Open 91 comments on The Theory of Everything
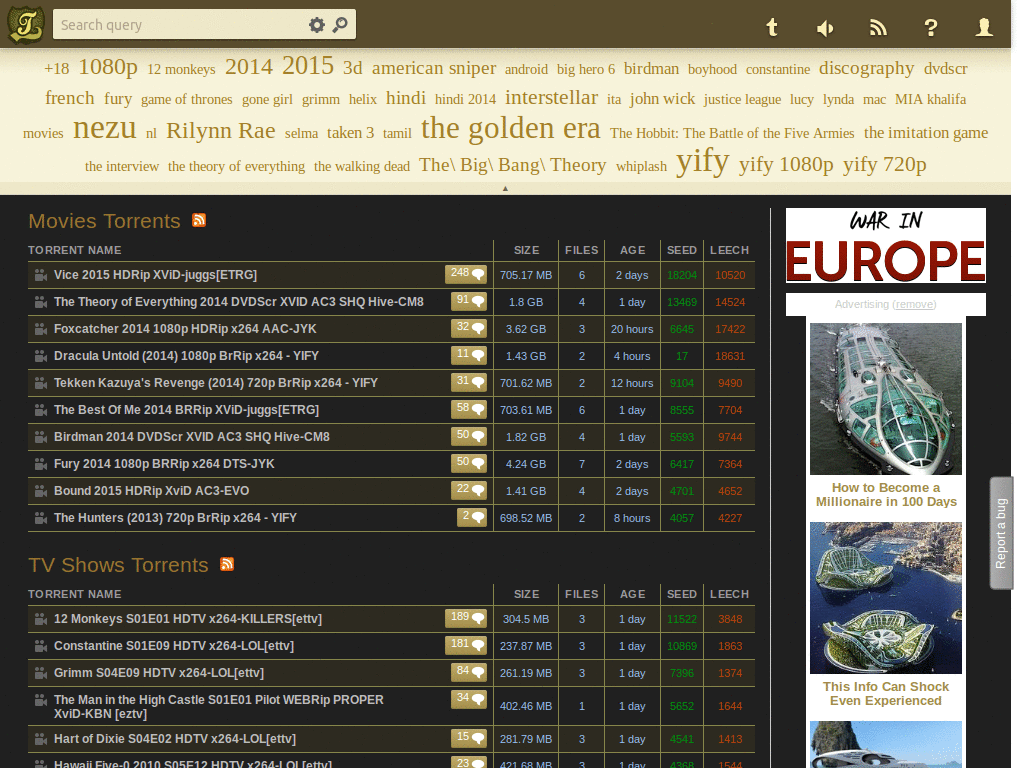 tap(469, 301)
